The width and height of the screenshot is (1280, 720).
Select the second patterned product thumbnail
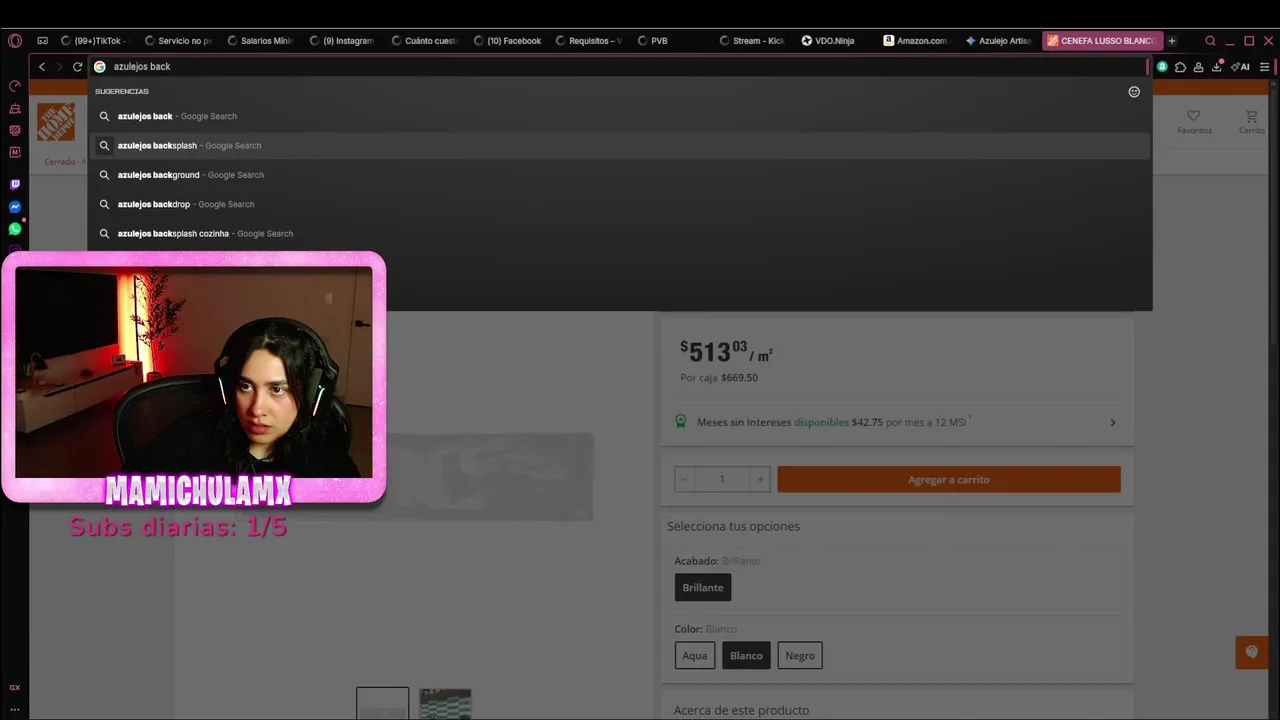[x=445, y=704]
